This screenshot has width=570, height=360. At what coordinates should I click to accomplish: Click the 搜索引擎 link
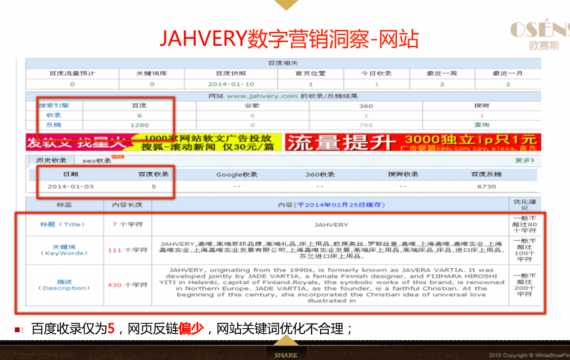coord(54,106)
